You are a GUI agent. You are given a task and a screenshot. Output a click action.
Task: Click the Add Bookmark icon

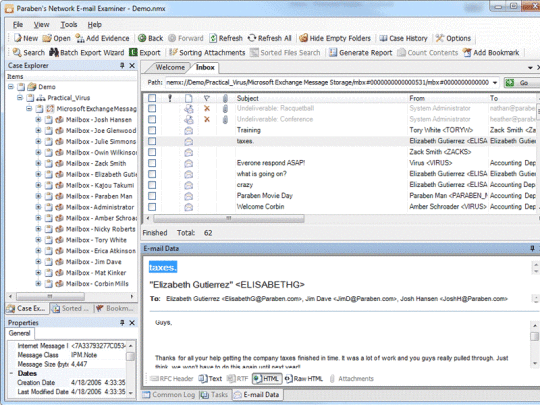coord(467,52)
